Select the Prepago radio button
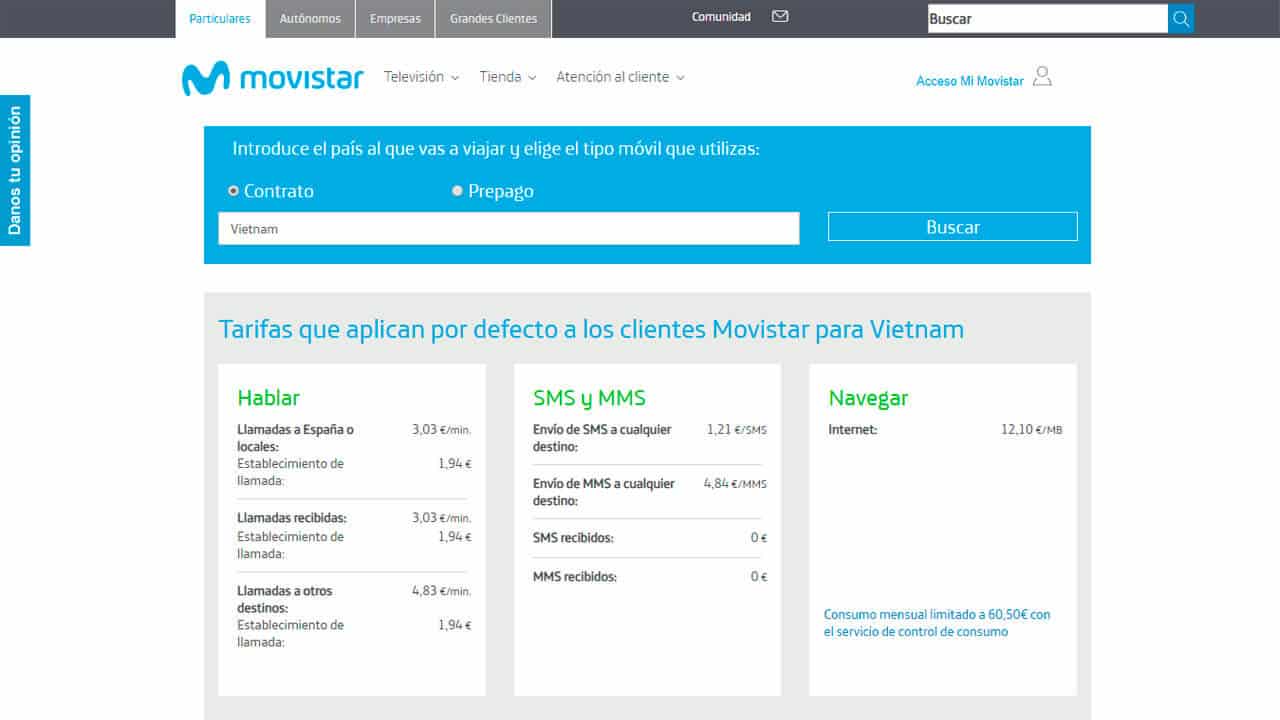1280x720 pixels. pos(458,191)
